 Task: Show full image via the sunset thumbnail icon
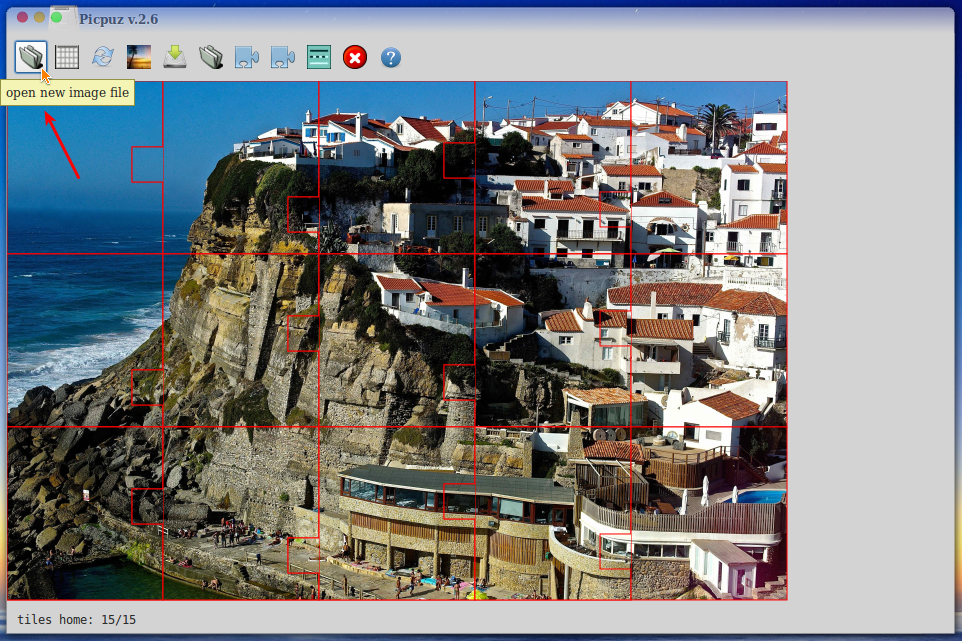(139, 57)
